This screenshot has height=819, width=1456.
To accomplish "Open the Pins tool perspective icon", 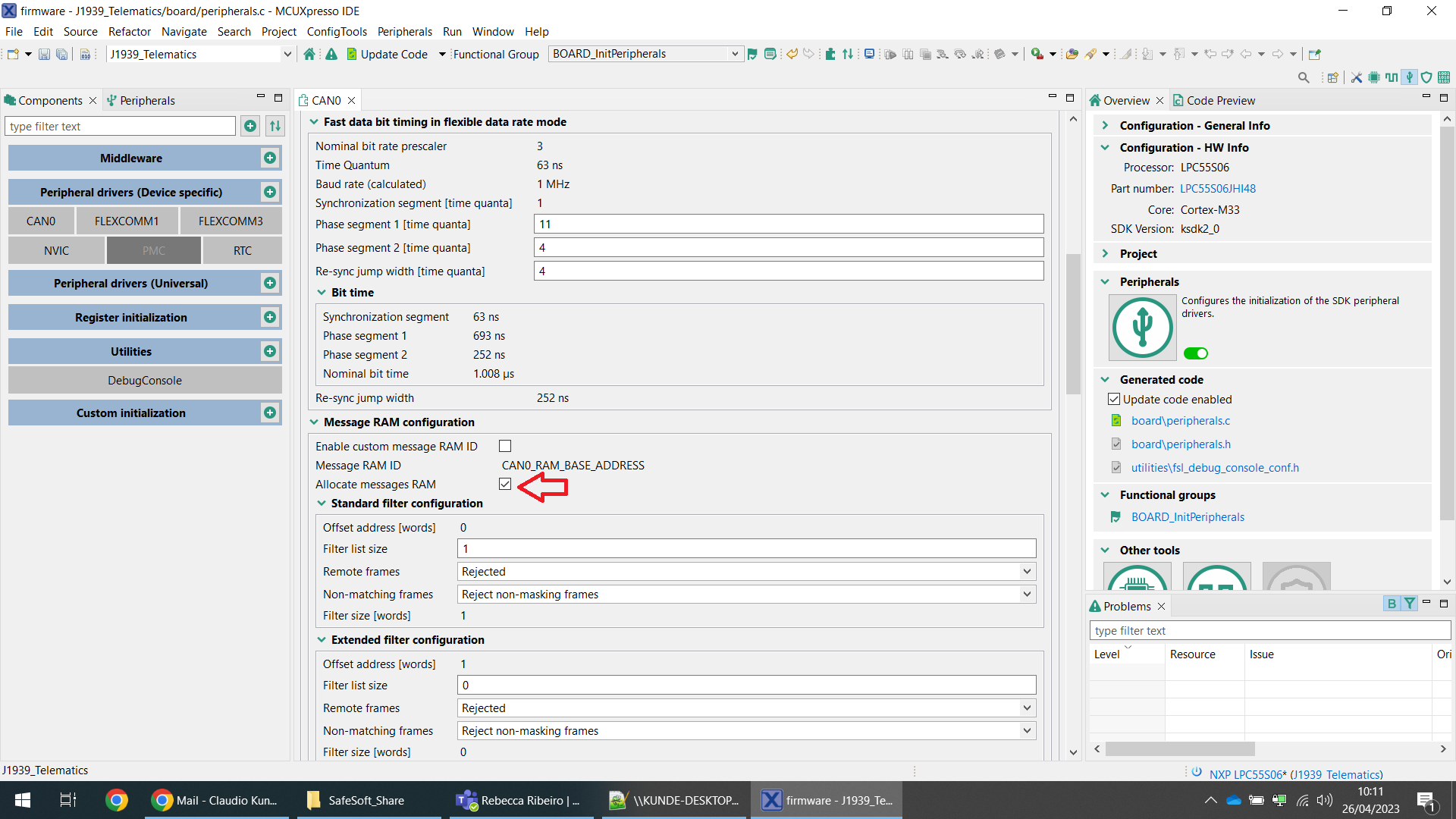I will point(1373,77).
